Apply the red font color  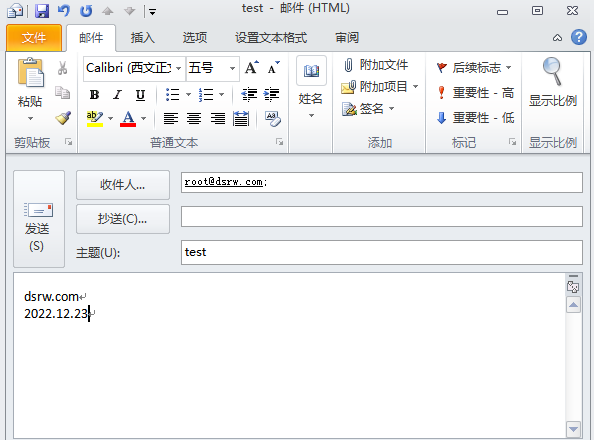tap(128, 119)
